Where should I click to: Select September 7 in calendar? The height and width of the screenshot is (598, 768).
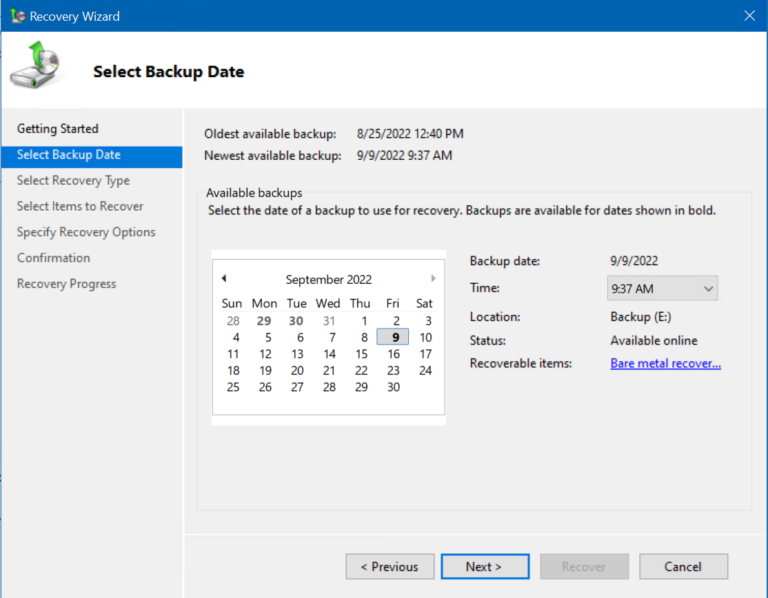point(332,337)
